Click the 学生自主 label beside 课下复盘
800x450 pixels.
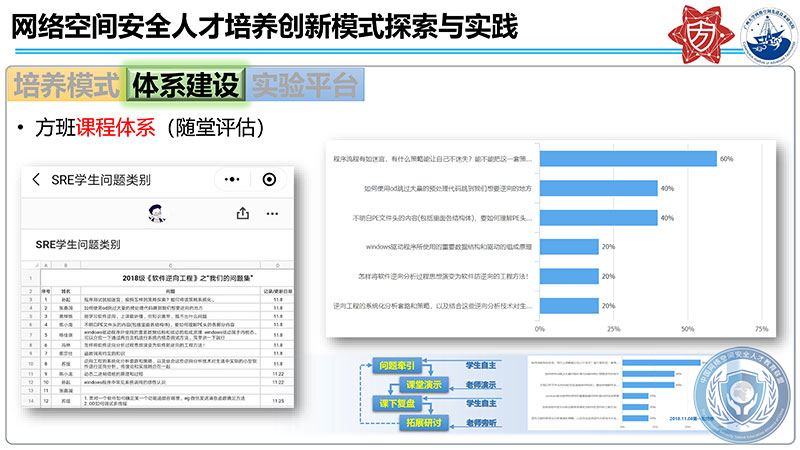[x=481, y=403]
